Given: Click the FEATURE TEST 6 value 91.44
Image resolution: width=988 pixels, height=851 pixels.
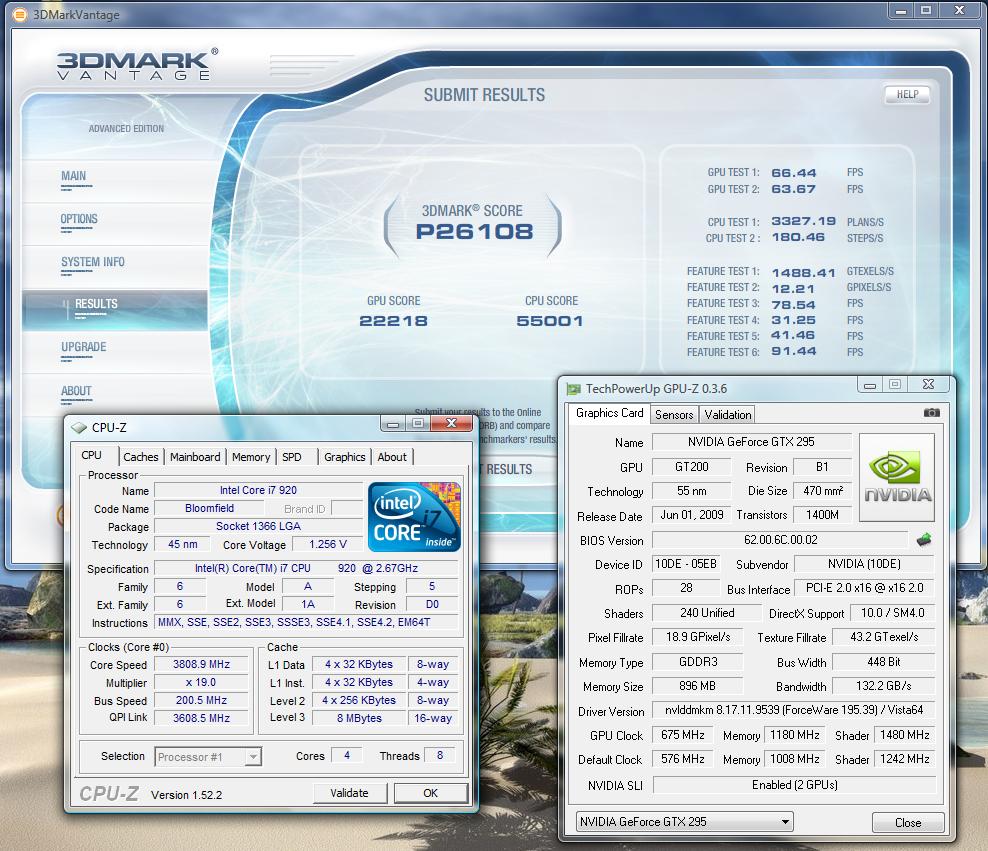Looking at the screenshot, I should [x=793, y=351].
